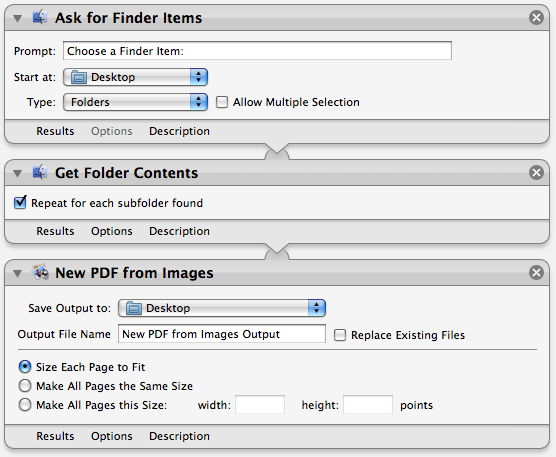Open the Type Folders dropdown
Viewport: 556px width, 457px height.
tap(135, 102)
